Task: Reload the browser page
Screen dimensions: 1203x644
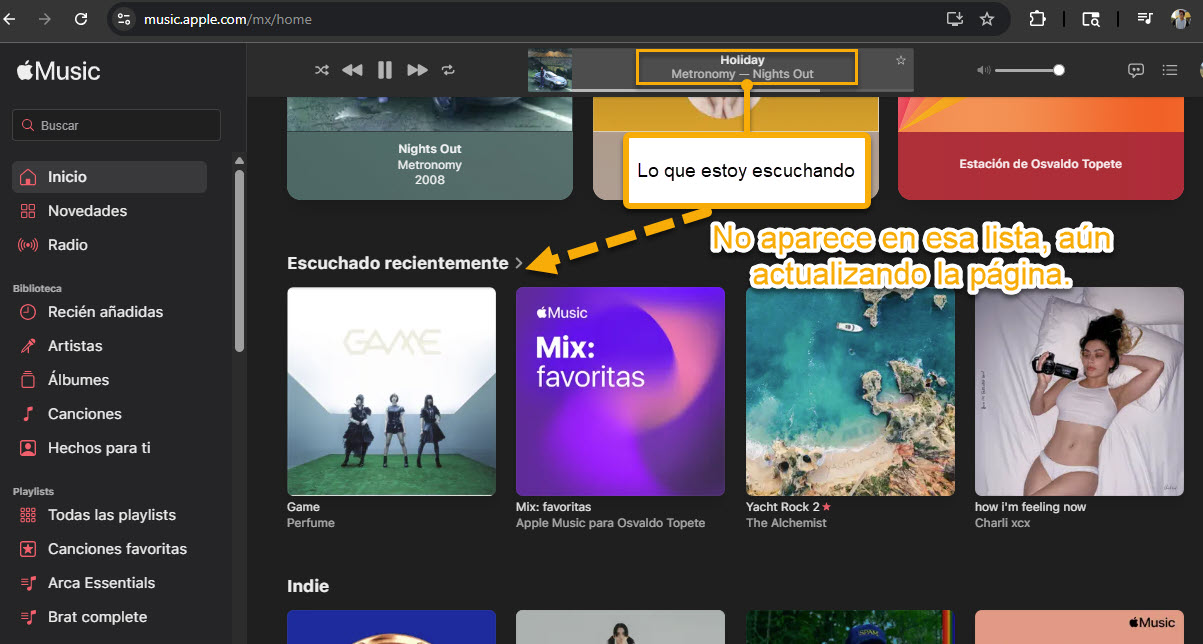Action: click(81, 18)
